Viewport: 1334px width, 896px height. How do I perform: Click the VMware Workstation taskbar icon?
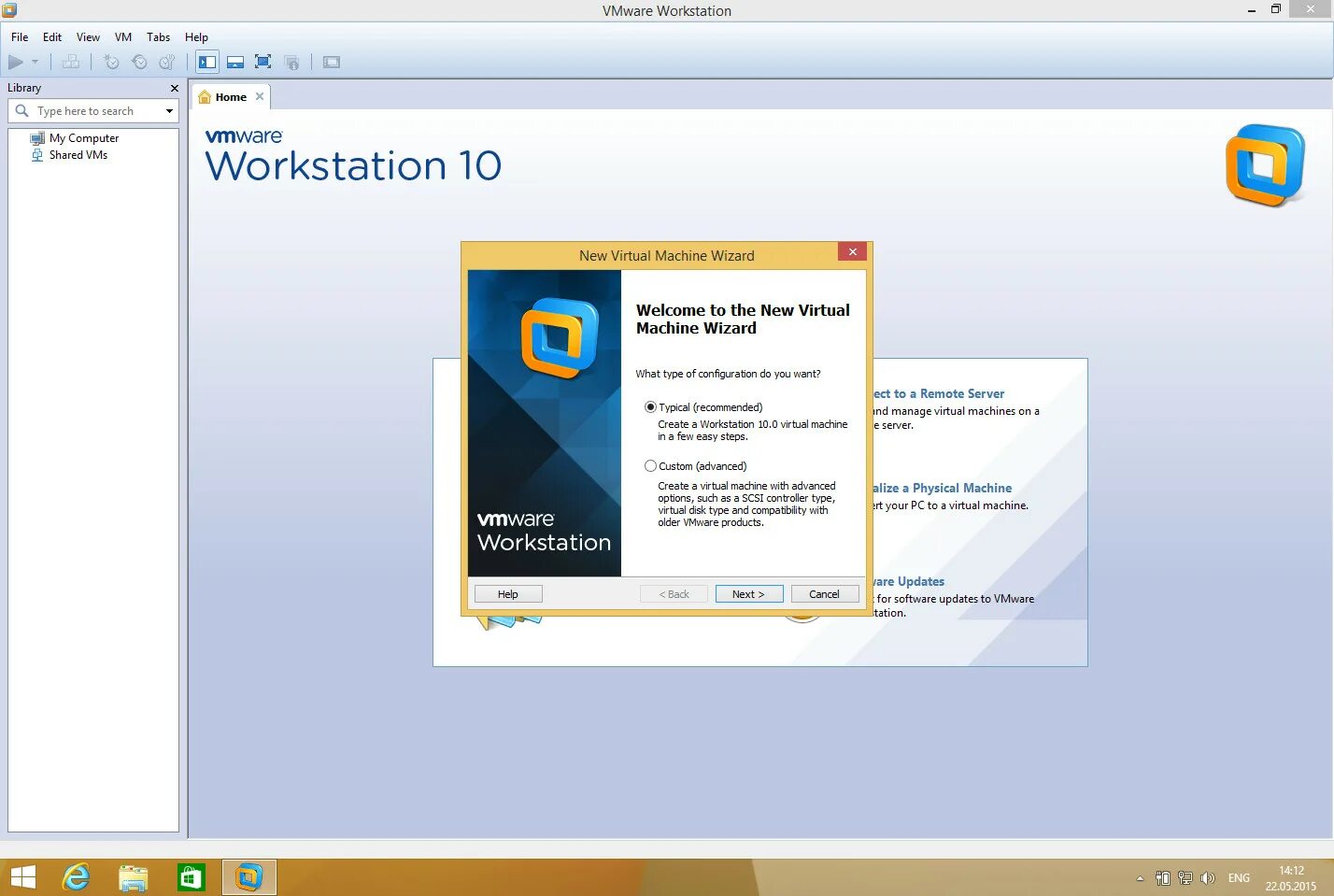(x=248, y=878)
